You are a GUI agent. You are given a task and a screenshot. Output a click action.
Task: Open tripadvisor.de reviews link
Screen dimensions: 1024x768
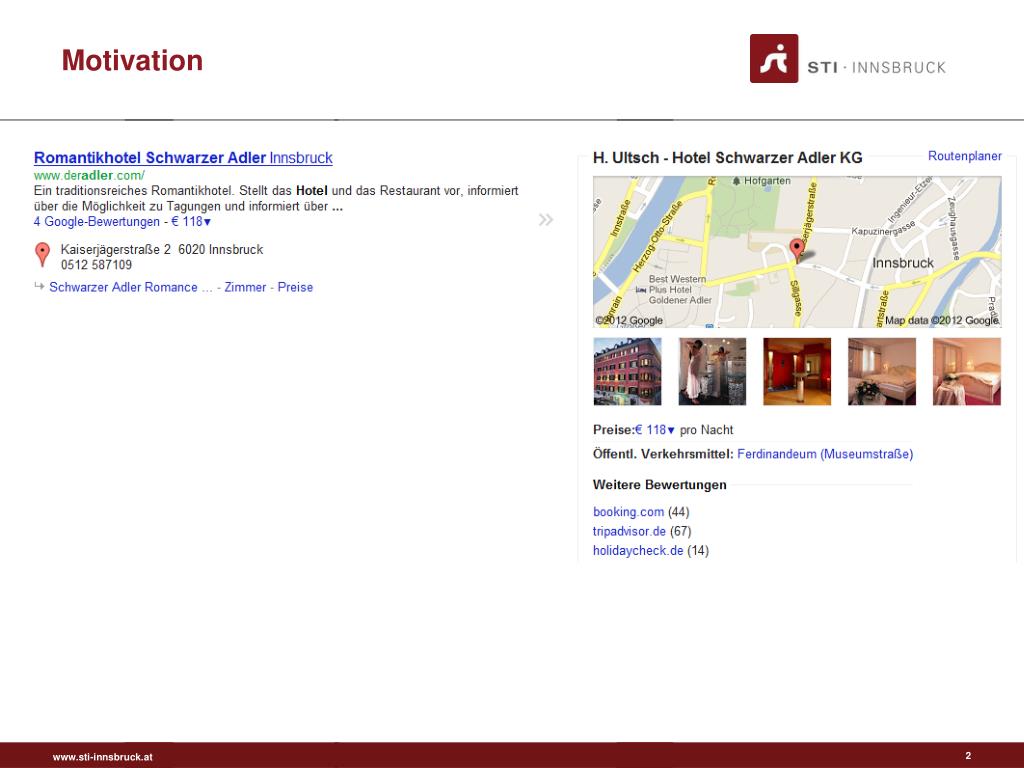point(630,531)
